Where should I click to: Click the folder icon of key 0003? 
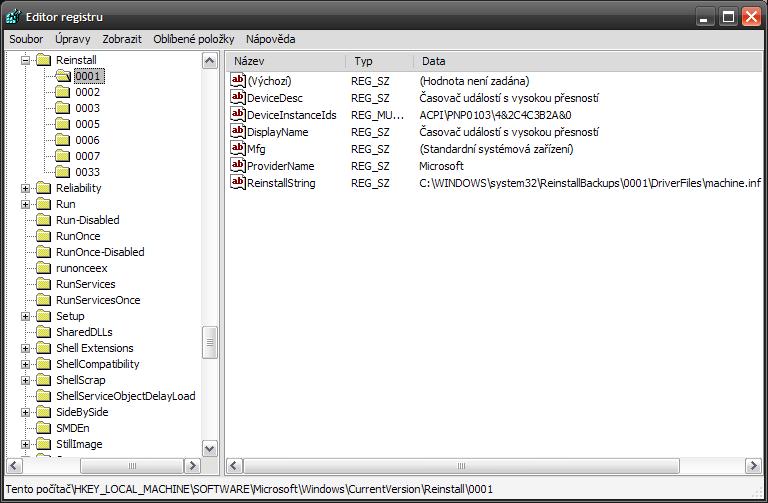point(62,108)
